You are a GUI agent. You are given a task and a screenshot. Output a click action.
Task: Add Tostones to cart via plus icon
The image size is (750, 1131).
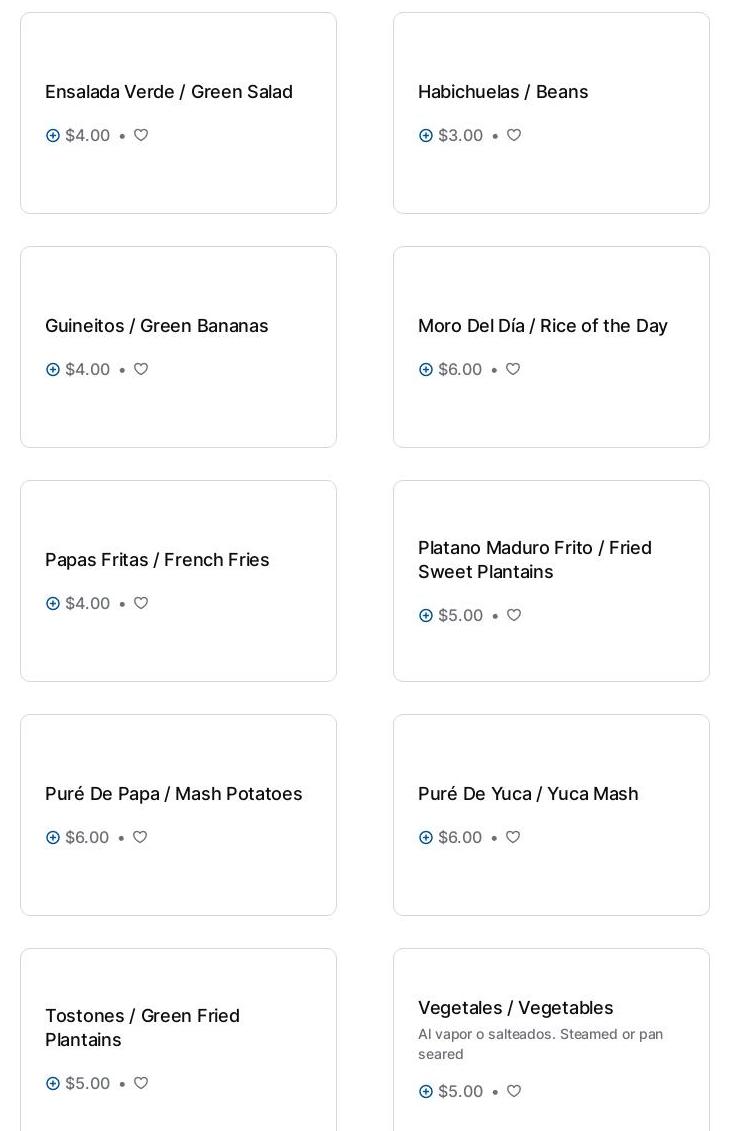53,1084
